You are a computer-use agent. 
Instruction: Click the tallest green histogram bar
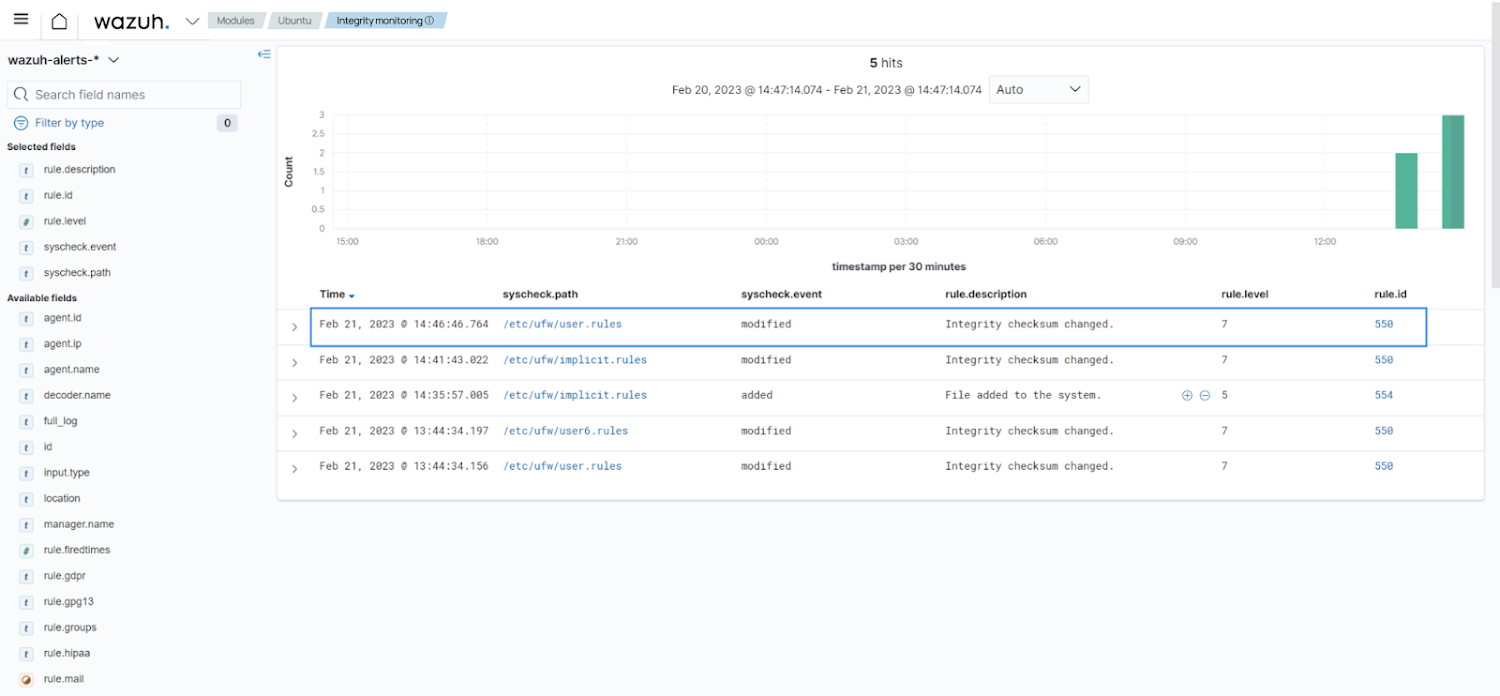click(1452, 172)
